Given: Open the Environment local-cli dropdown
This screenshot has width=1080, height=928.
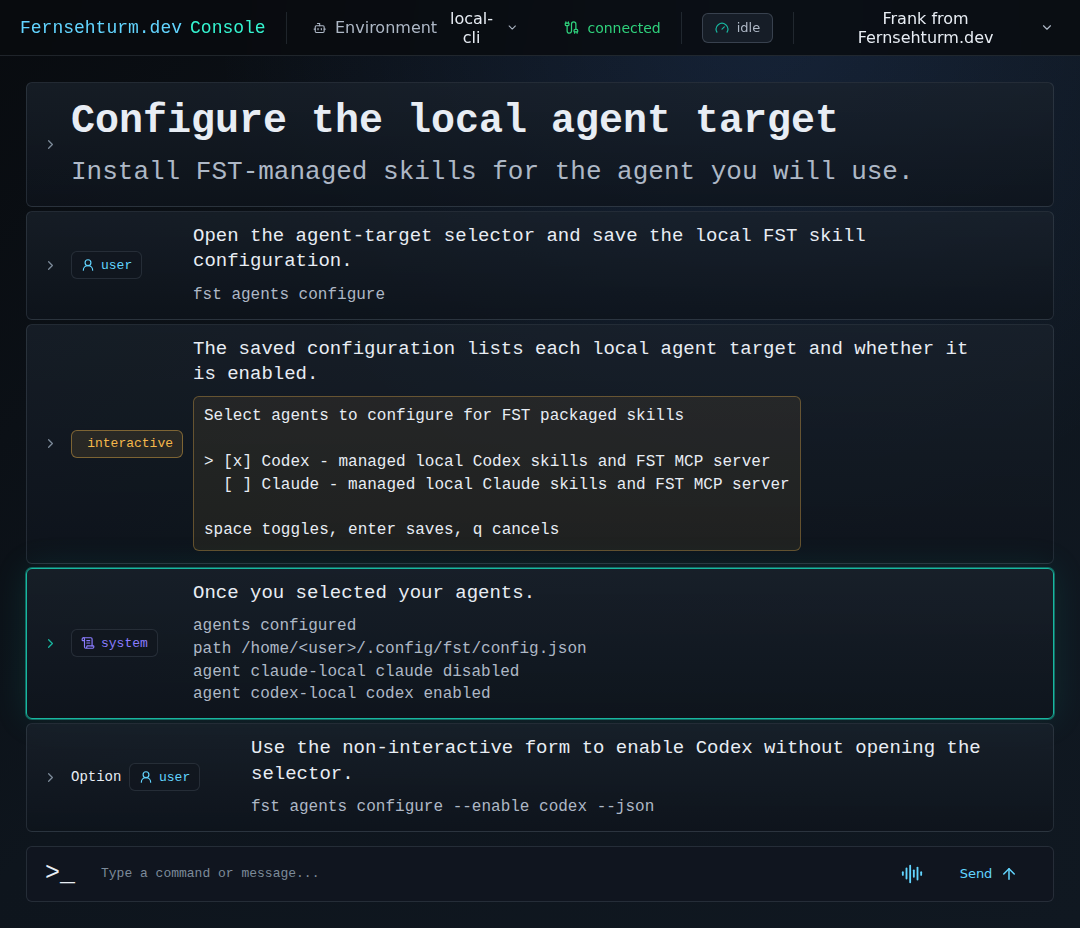Looking at the screenshot, I should [415, 28].
